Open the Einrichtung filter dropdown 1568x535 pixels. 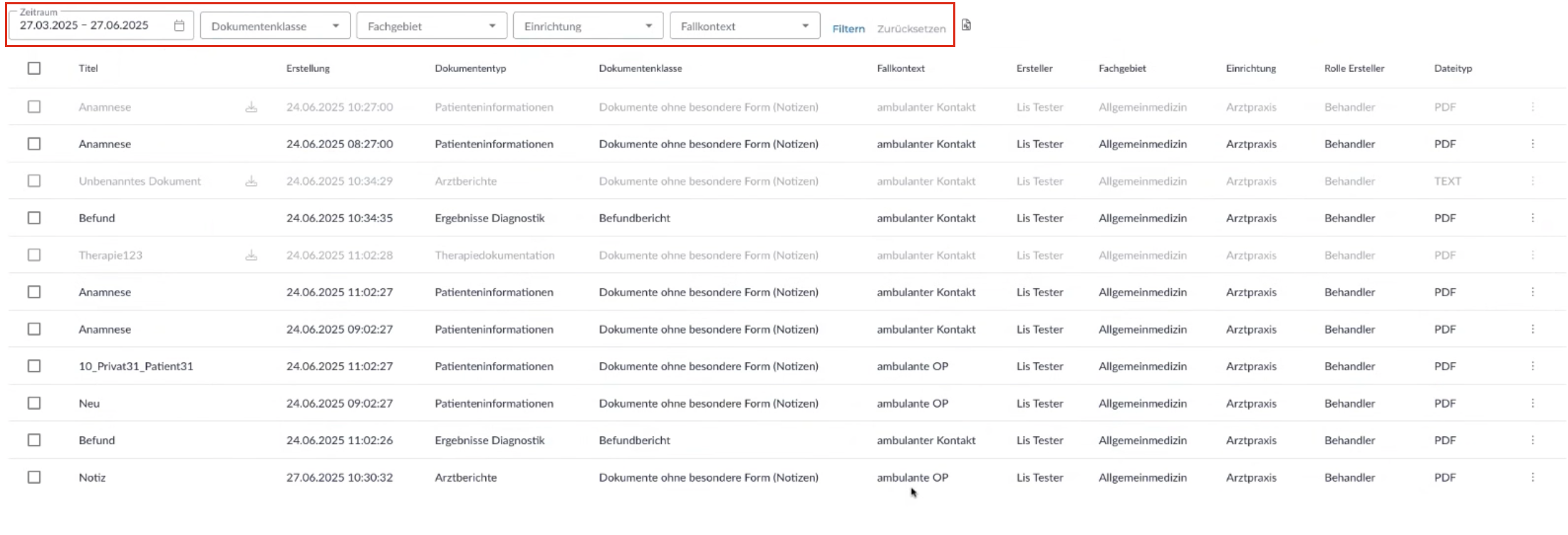(x=588, y=26)
